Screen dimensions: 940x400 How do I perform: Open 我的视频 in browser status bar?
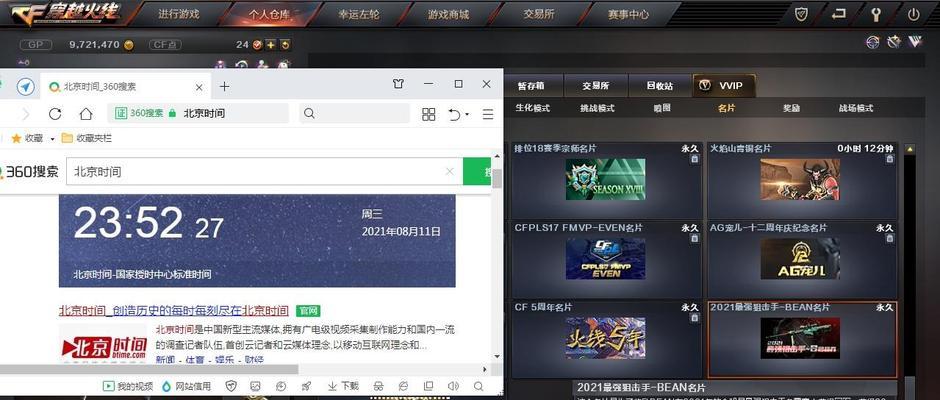click(x=128, y=386)
